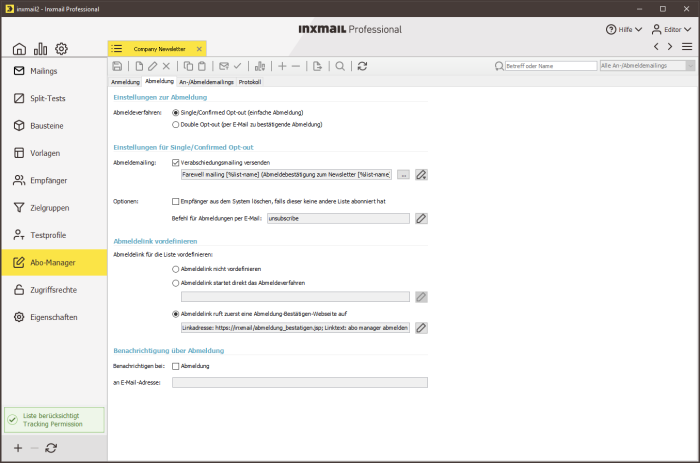
Task: Switch to the Protokoll tab
Action: (250, 82)
